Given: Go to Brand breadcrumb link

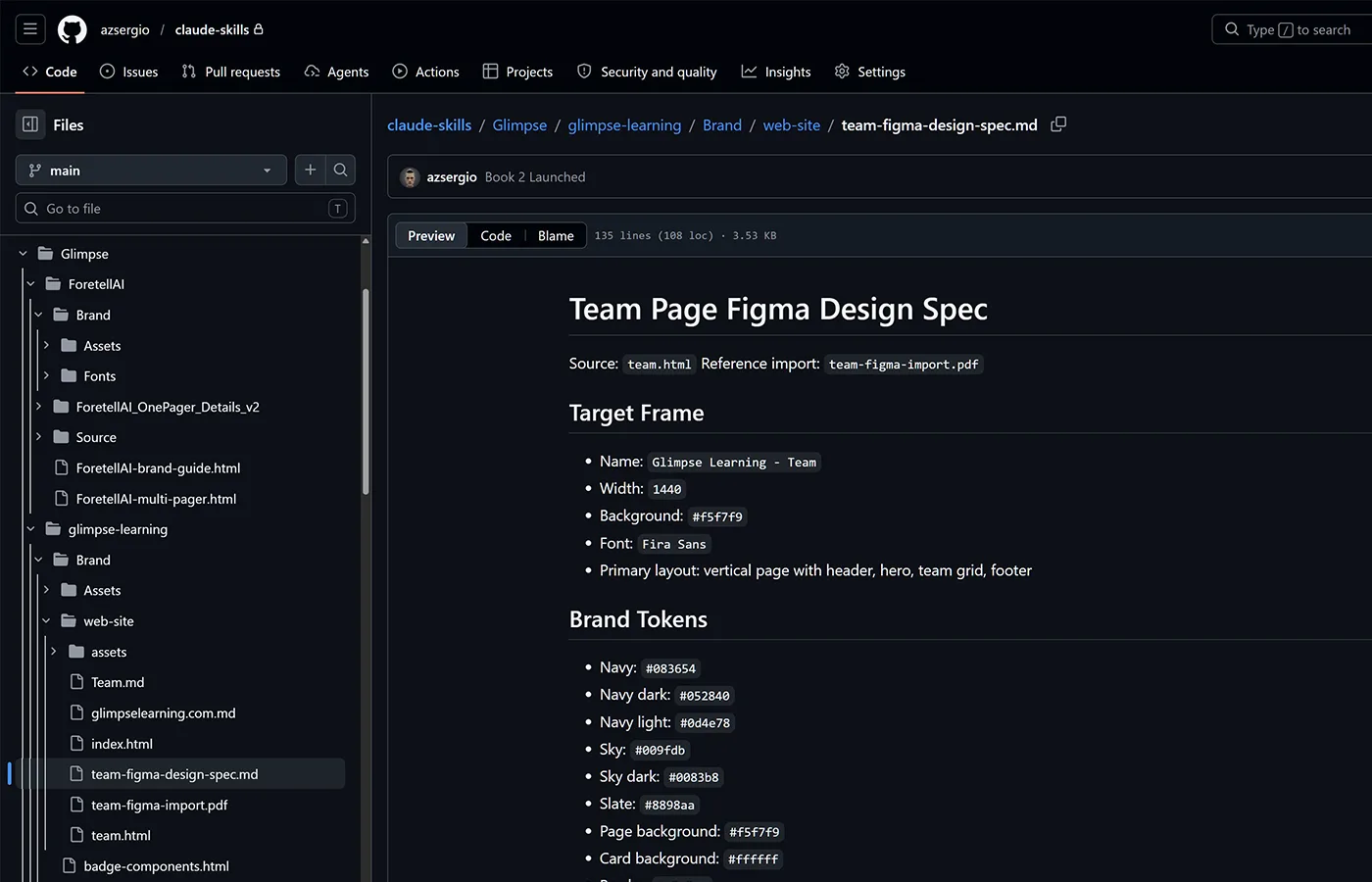Looking at the screenshot, I should click(722, 124).
